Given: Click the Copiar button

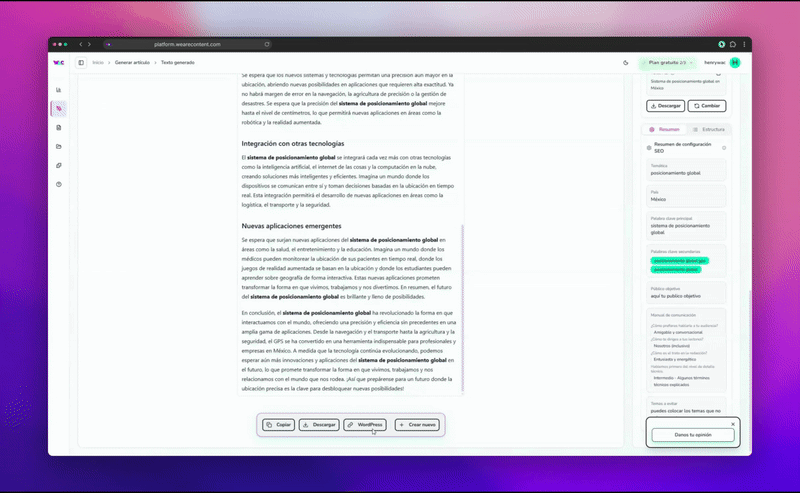Looking at the screenshot, I should point(279,425).
